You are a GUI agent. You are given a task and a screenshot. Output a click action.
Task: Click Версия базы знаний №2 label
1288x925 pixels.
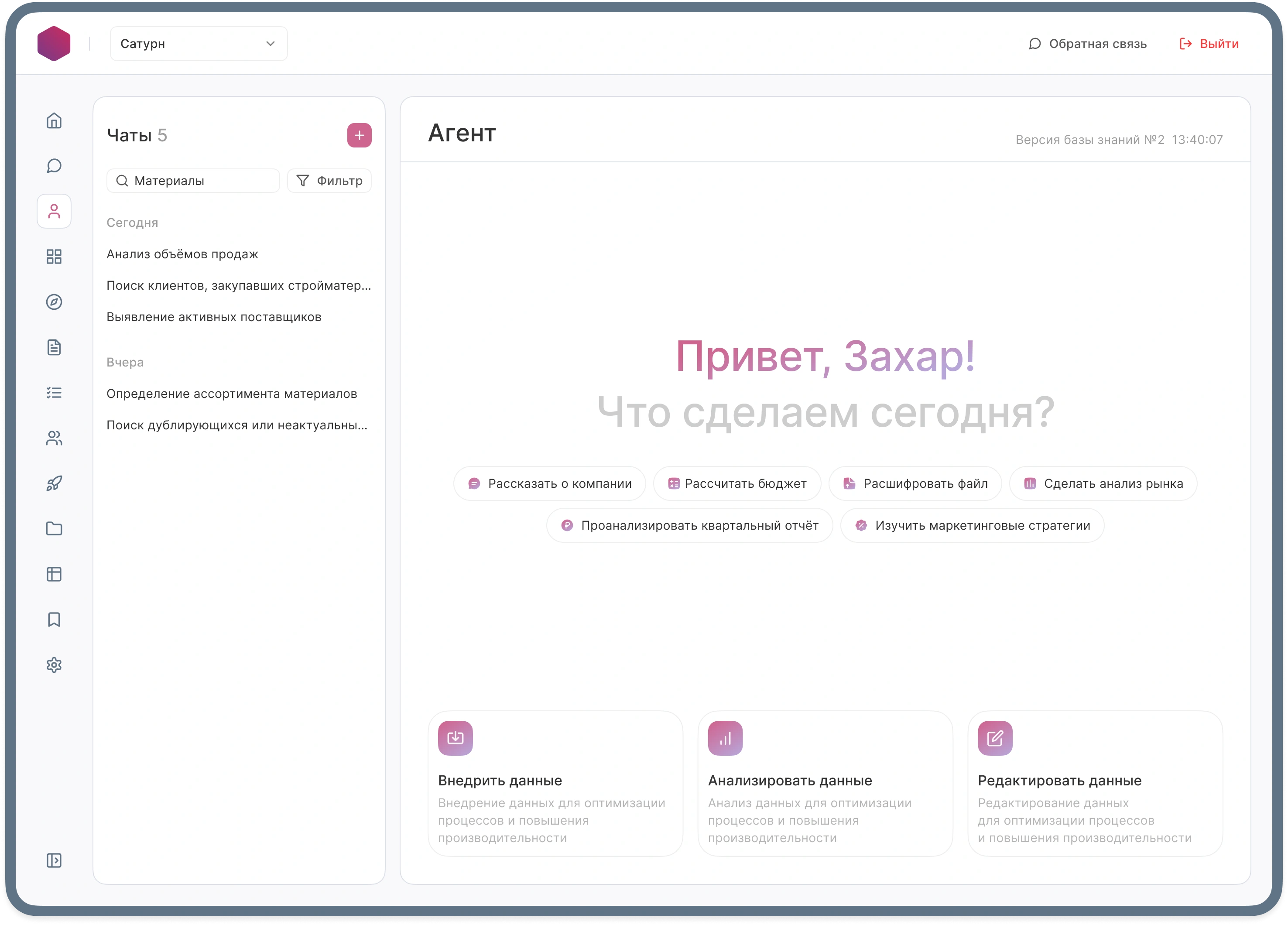coord(1090,140)
